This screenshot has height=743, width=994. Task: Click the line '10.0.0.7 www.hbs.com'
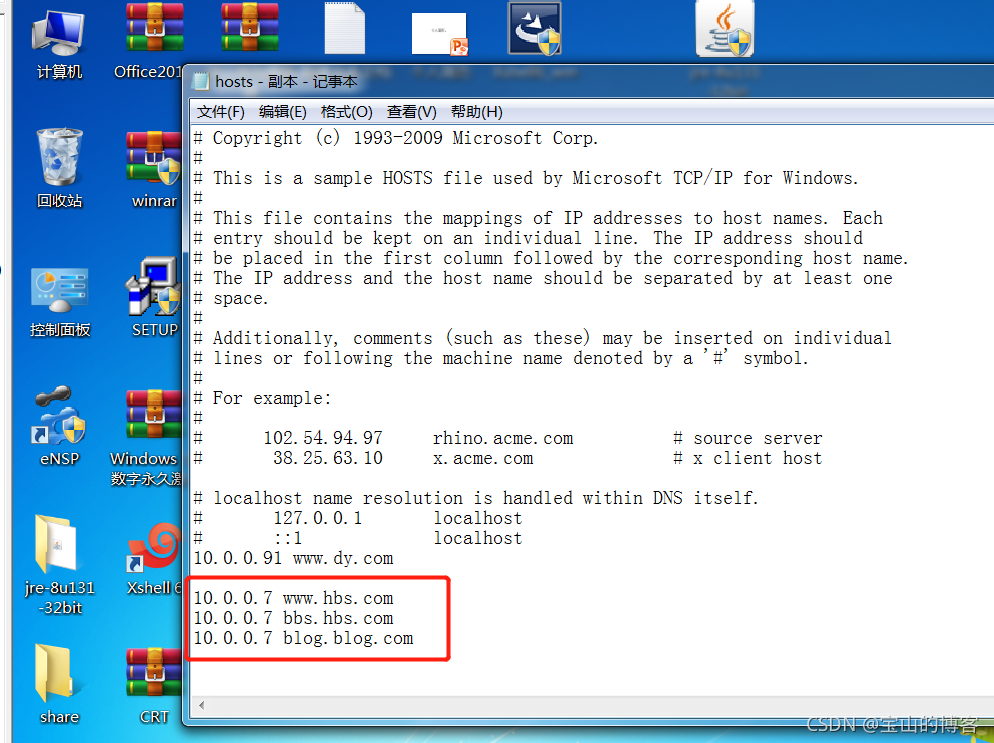[x=293, y=598]
